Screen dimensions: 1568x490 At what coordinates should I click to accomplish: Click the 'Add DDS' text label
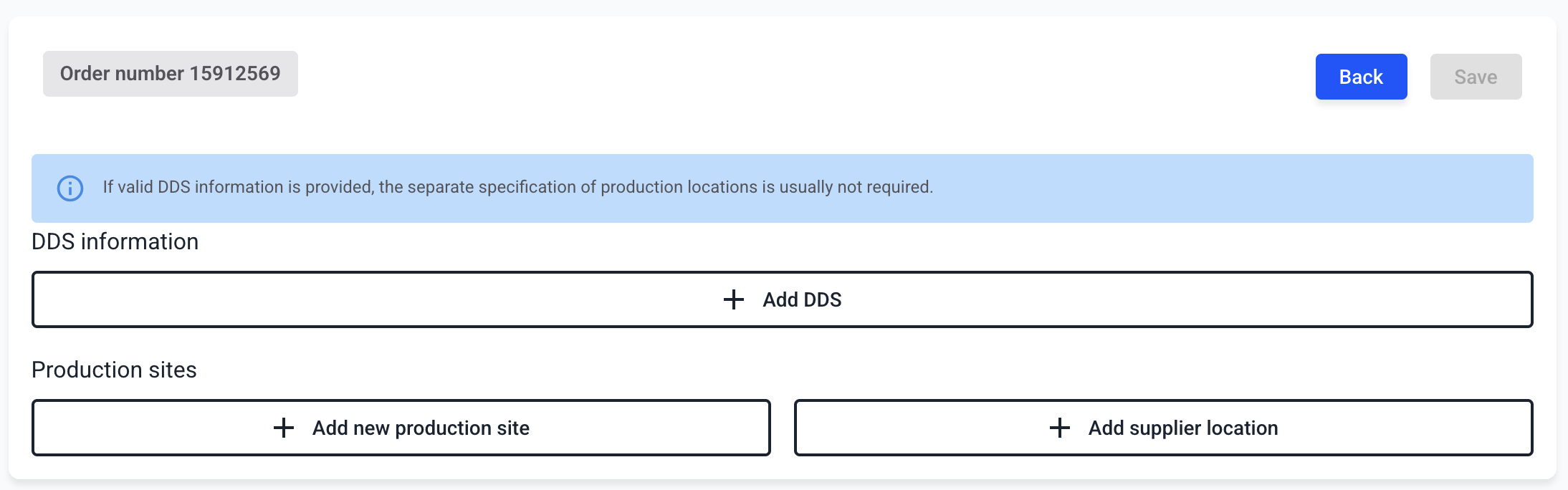pyautogui.click(x=802, y=299)
